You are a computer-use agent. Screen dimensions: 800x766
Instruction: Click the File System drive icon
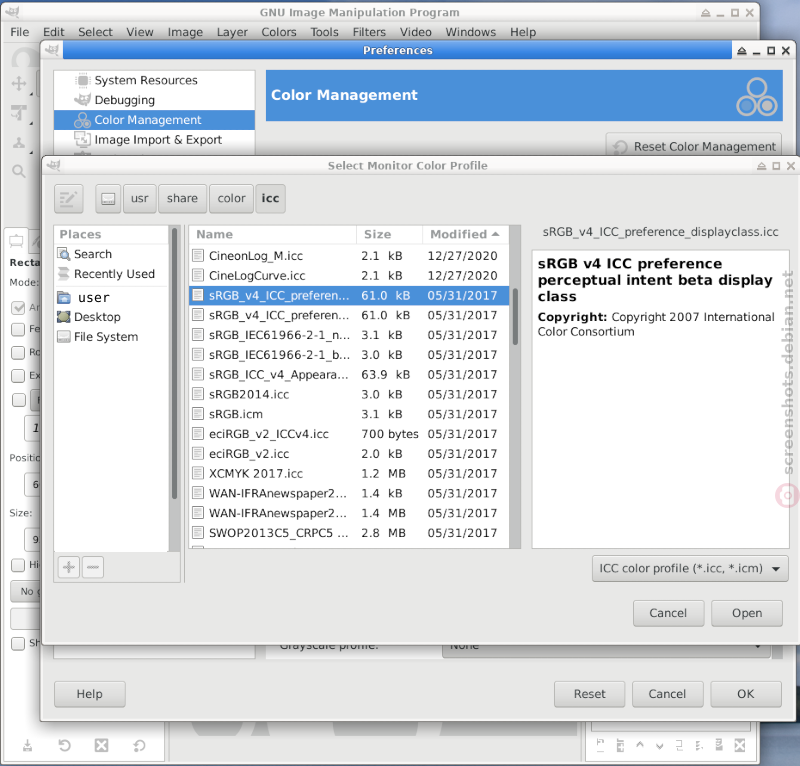(x=64, y=337)
